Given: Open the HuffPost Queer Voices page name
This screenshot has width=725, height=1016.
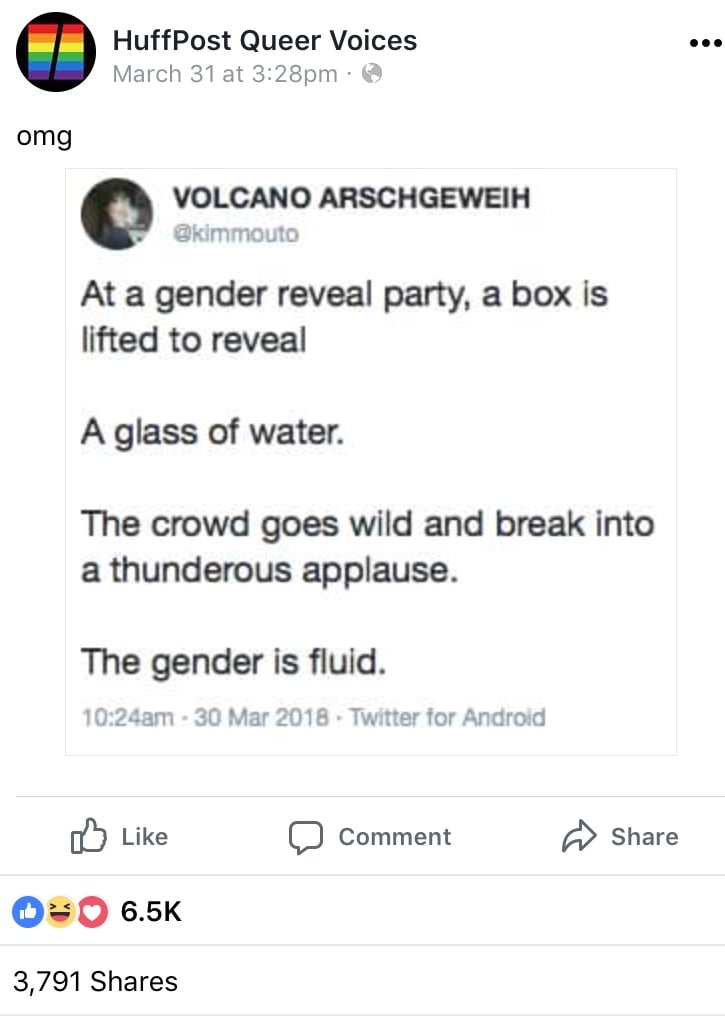Looking at the screenshot, I should tap(264, 40).
